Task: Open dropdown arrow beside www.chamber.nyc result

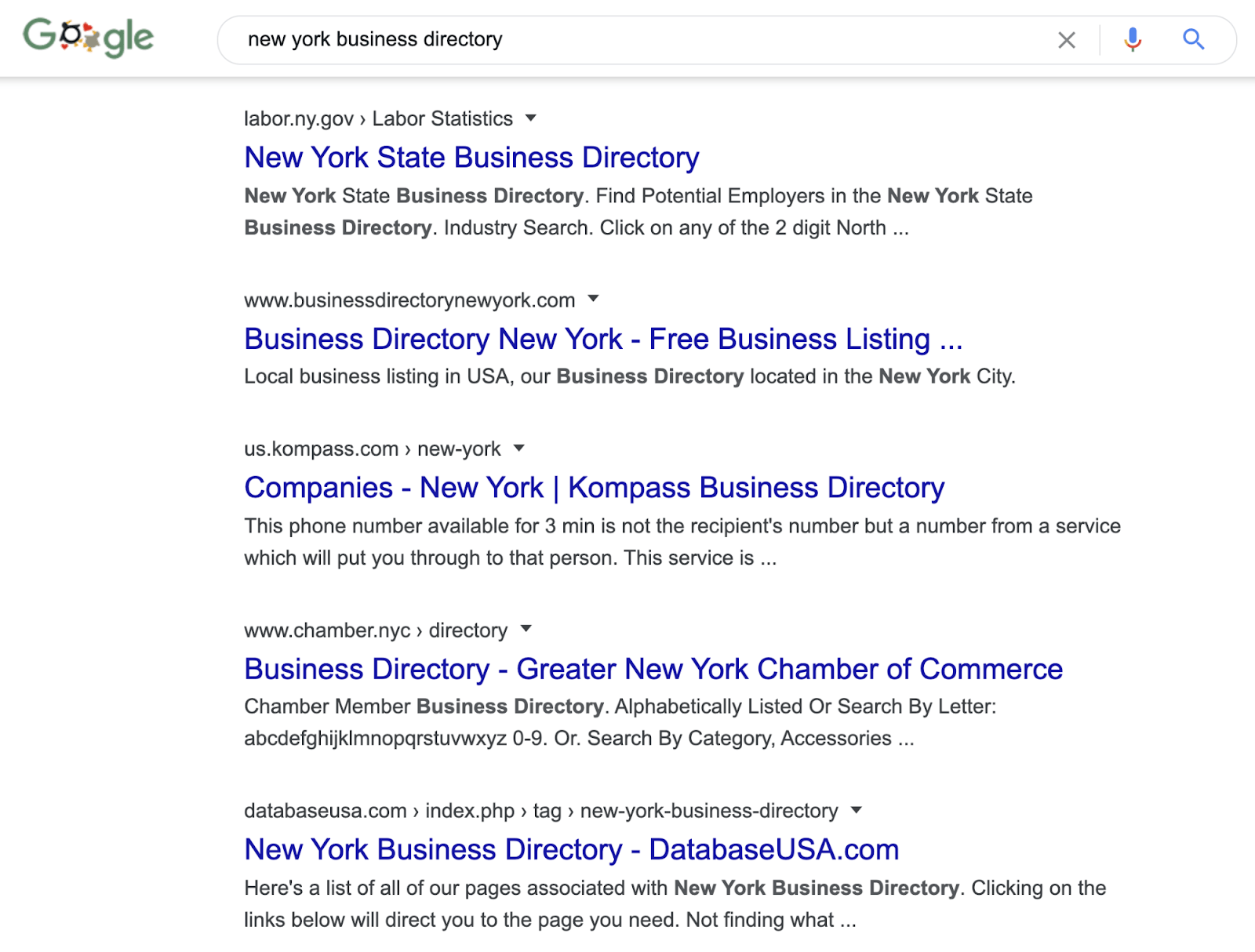Action: coord(526,630)
